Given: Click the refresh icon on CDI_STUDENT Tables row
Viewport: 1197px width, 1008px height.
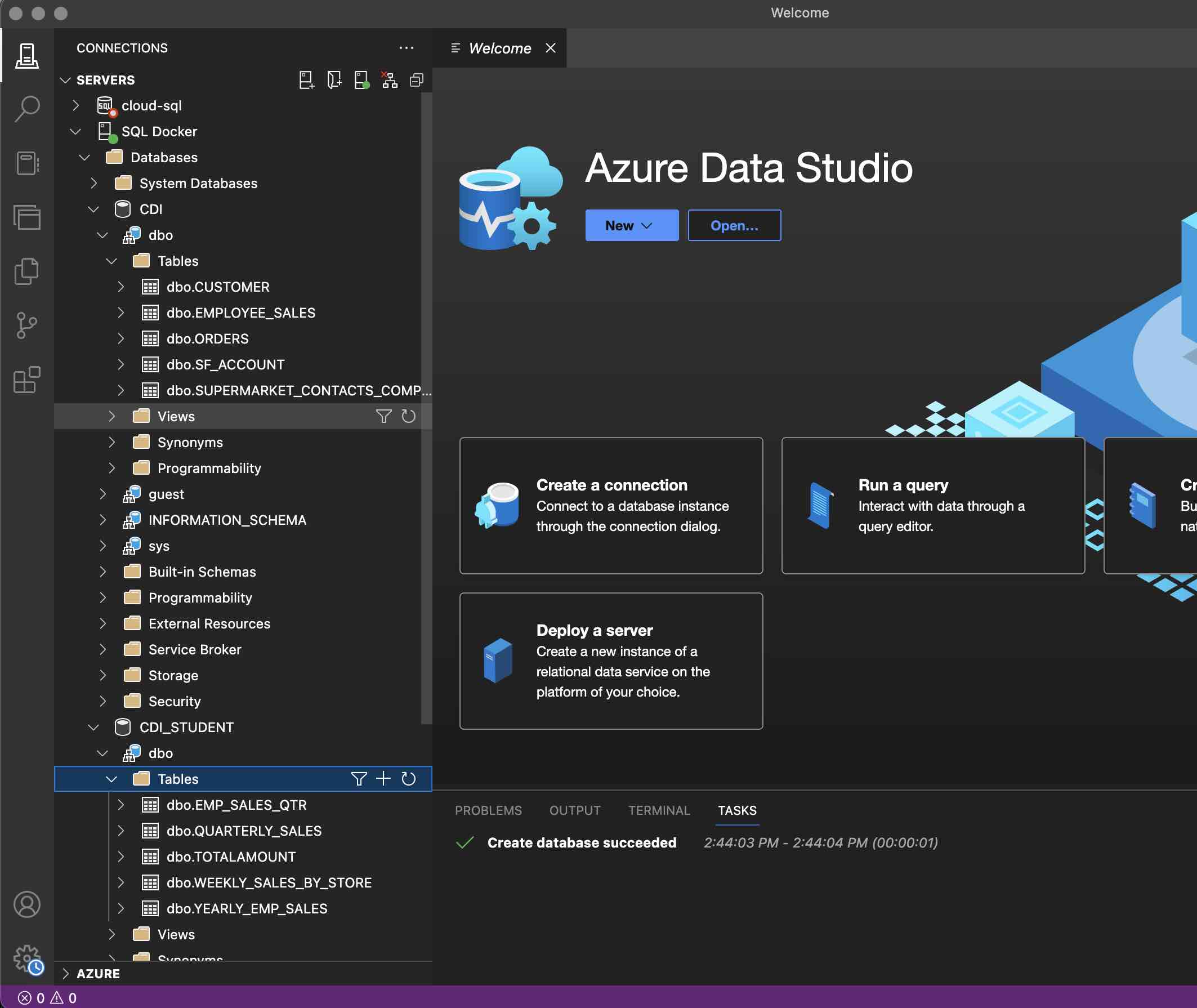Looking at the screenshot, I should tap(408, 779).
